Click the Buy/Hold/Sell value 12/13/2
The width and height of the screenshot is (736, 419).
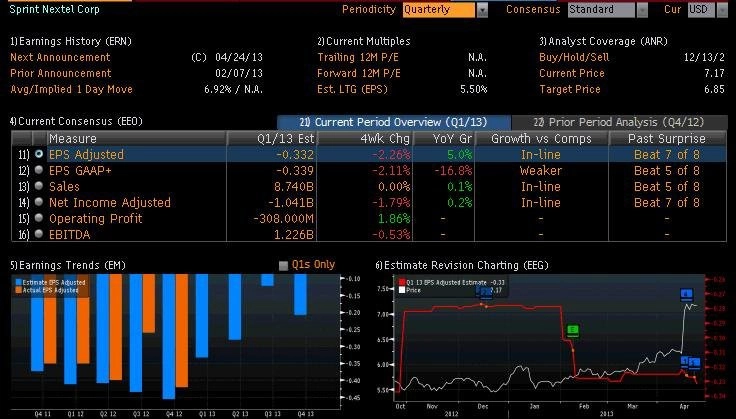(704, 57)
